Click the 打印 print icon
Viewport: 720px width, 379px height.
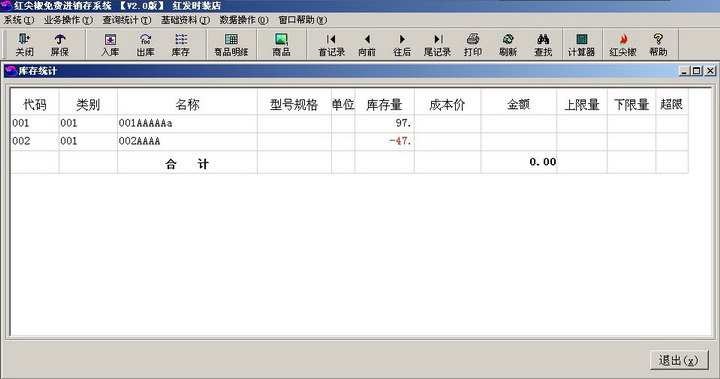(x=473, y=45)
